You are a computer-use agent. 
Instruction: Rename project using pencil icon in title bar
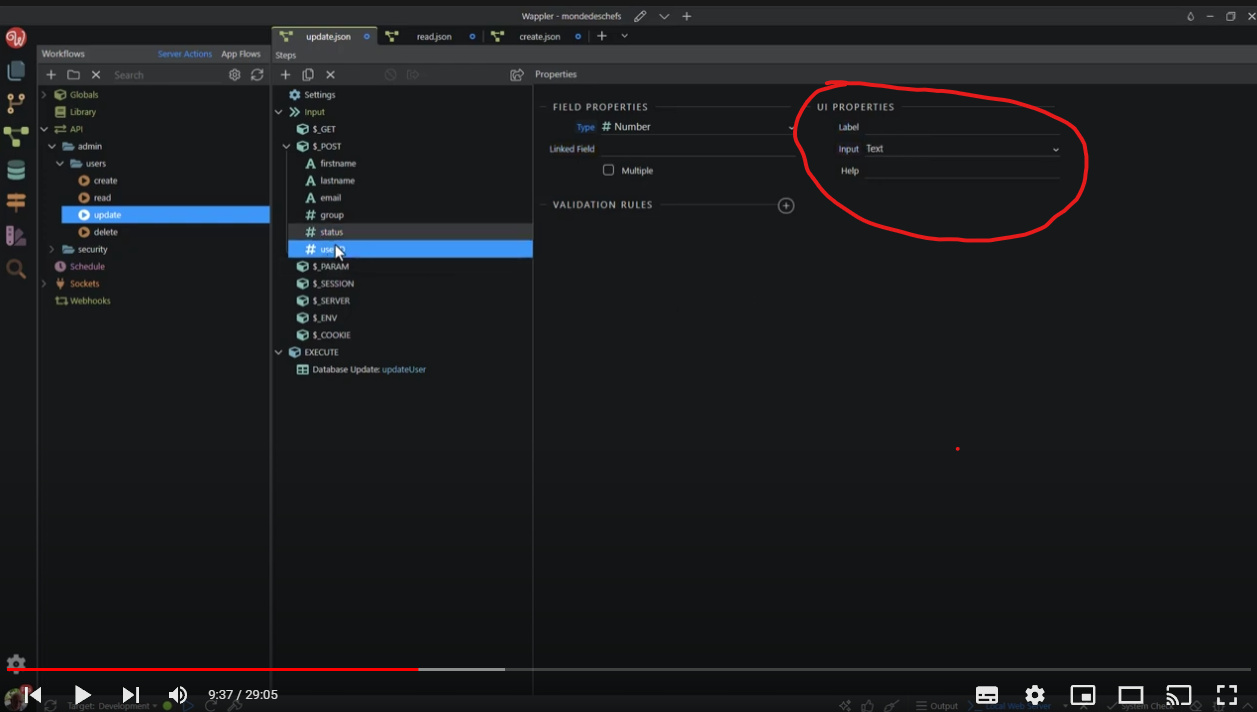coord(640,16)
